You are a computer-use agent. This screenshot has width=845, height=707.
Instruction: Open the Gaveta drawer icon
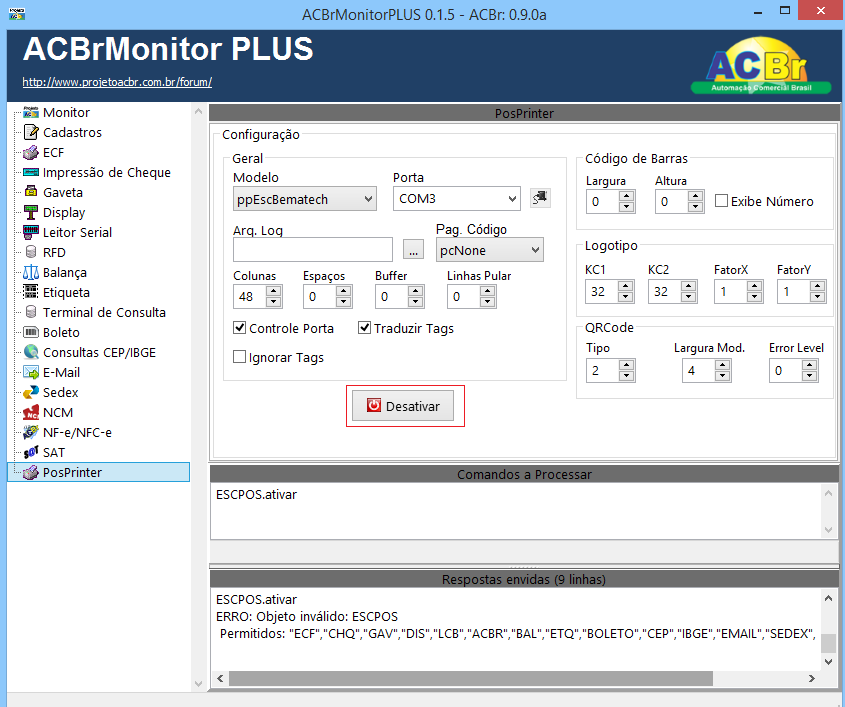tap(31, 192)
